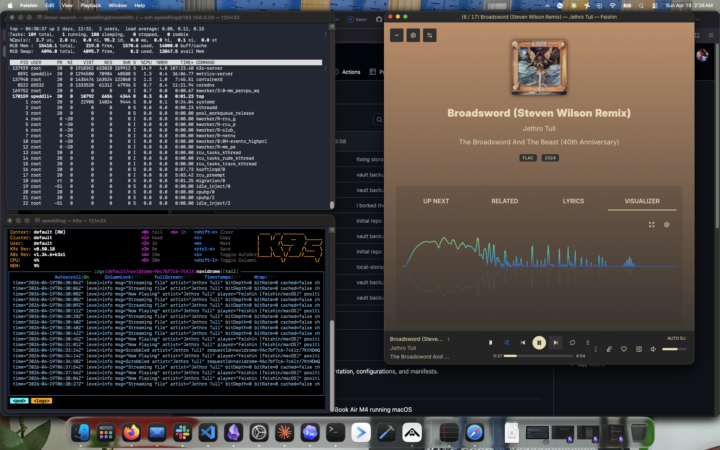This screenshot has height=450, width=720.
Task: Click the pod breadcrumb in k9s
Action: tap(19, 401)
